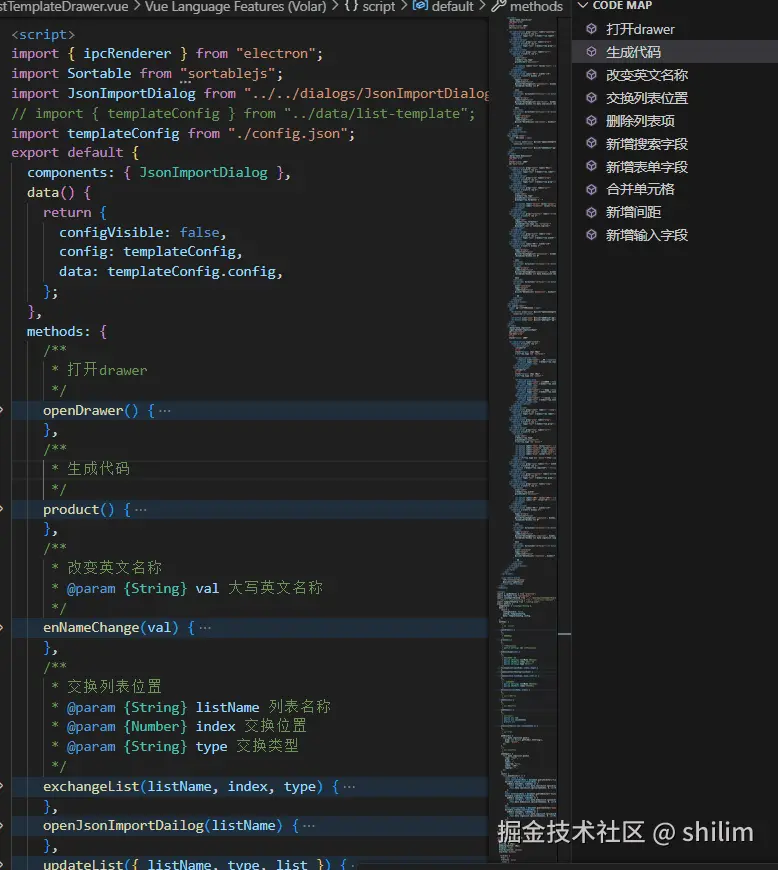Viewport: 778px width, 870px height.
Task: Click the type 交换类型 param comment
Action: (x=247, y=746)
